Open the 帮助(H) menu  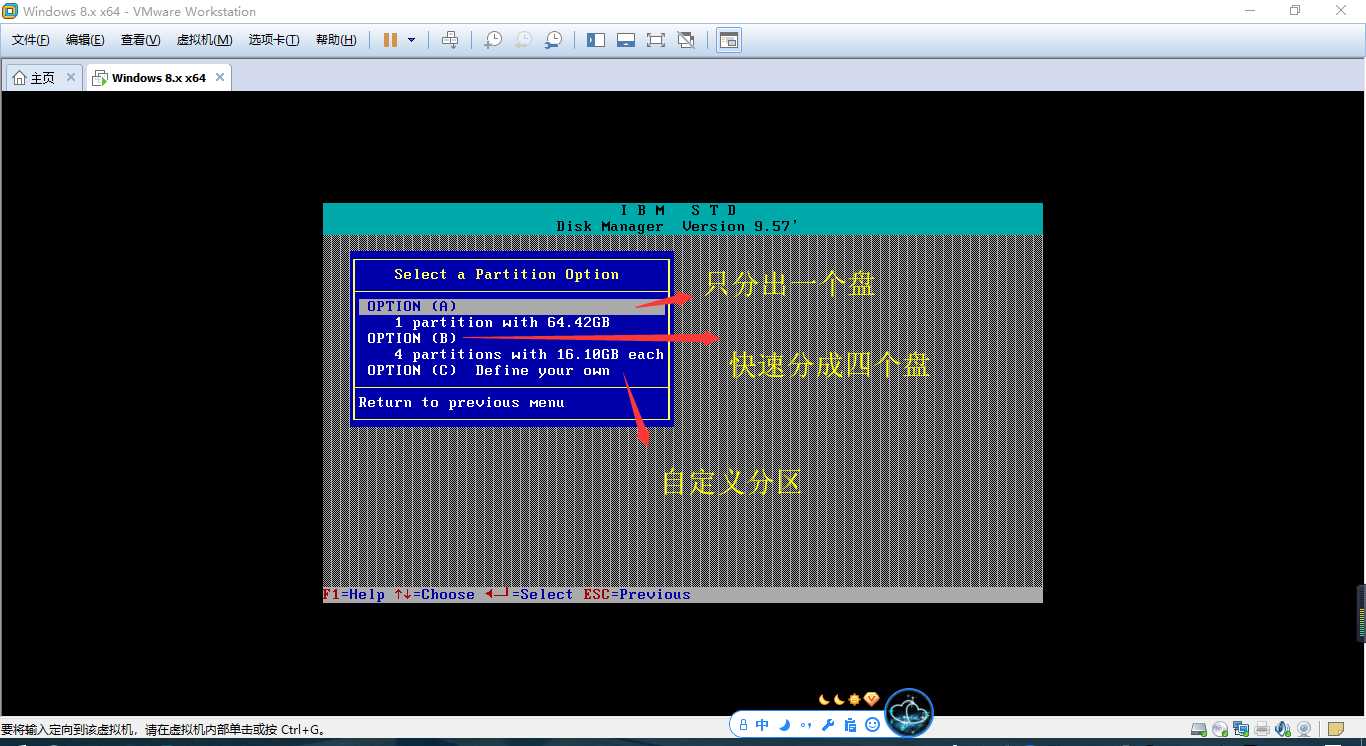click(336, 40)
